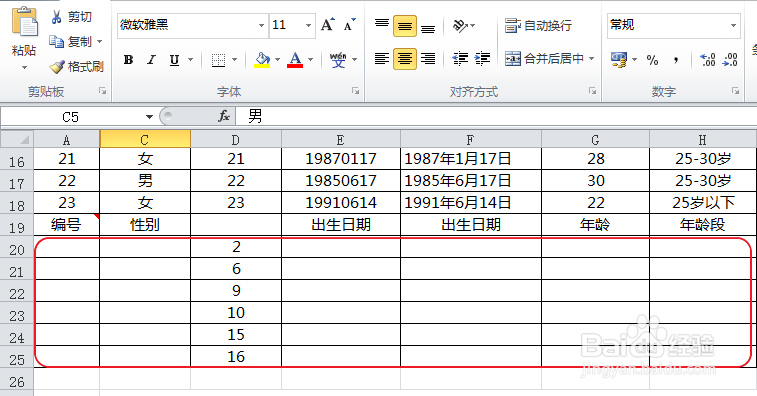
Task: Align text left
Action: 382,59
